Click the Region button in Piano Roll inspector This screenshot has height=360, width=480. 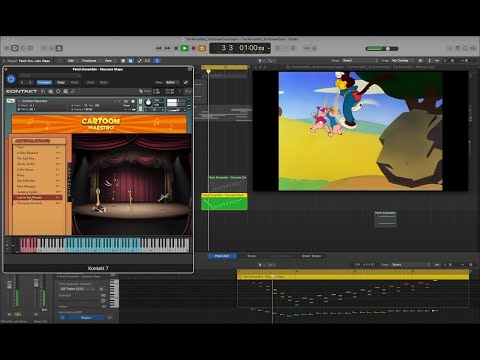[x=86, y=318]
